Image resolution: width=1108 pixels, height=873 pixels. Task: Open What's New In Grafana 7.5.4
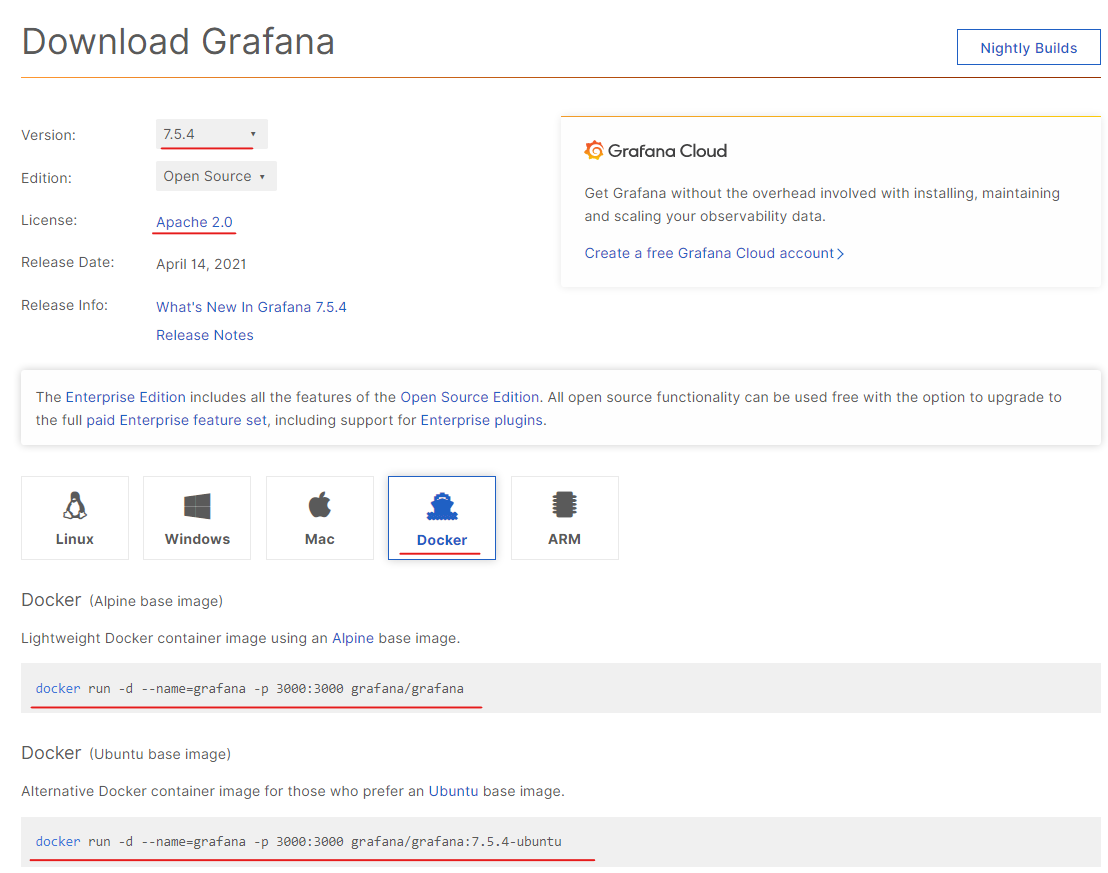click(252, 307)
